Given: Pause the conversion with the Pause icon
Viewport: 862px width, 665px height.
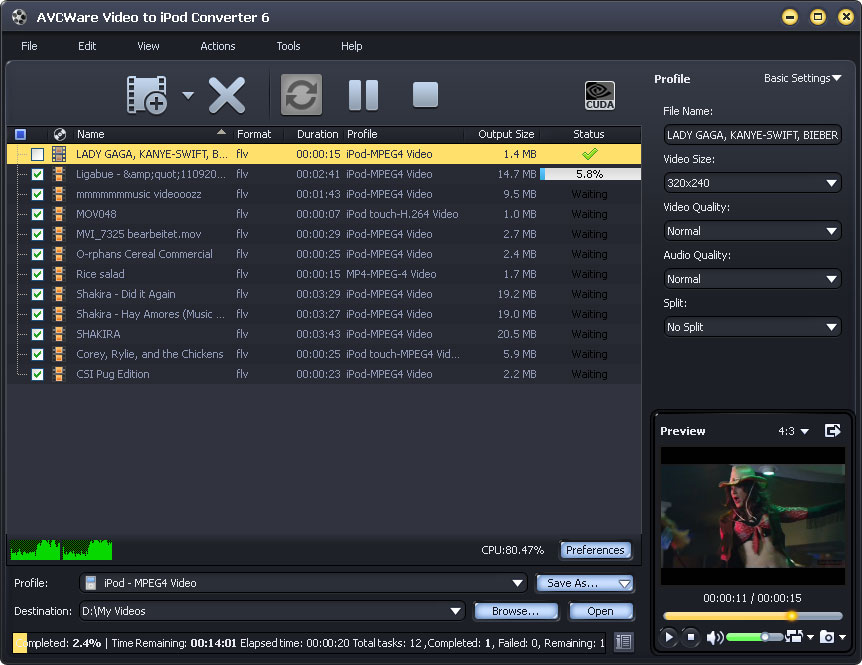Looking at the screenshot, I should click(363, 95).
